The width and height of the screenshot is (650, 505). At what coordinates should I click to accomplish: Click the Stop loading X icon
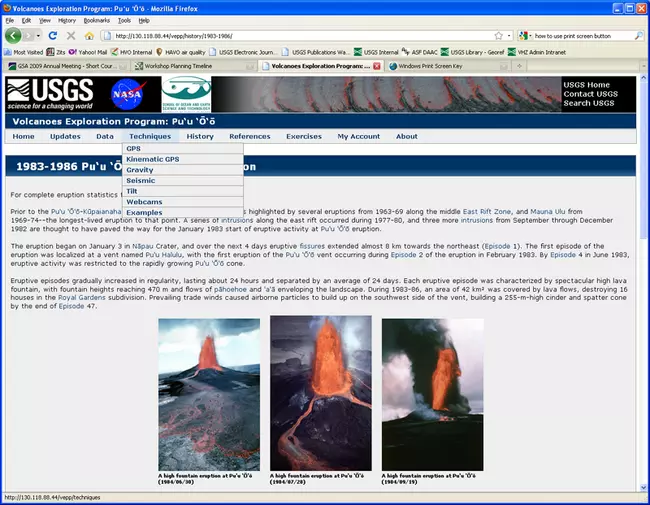tap(71, 36)
